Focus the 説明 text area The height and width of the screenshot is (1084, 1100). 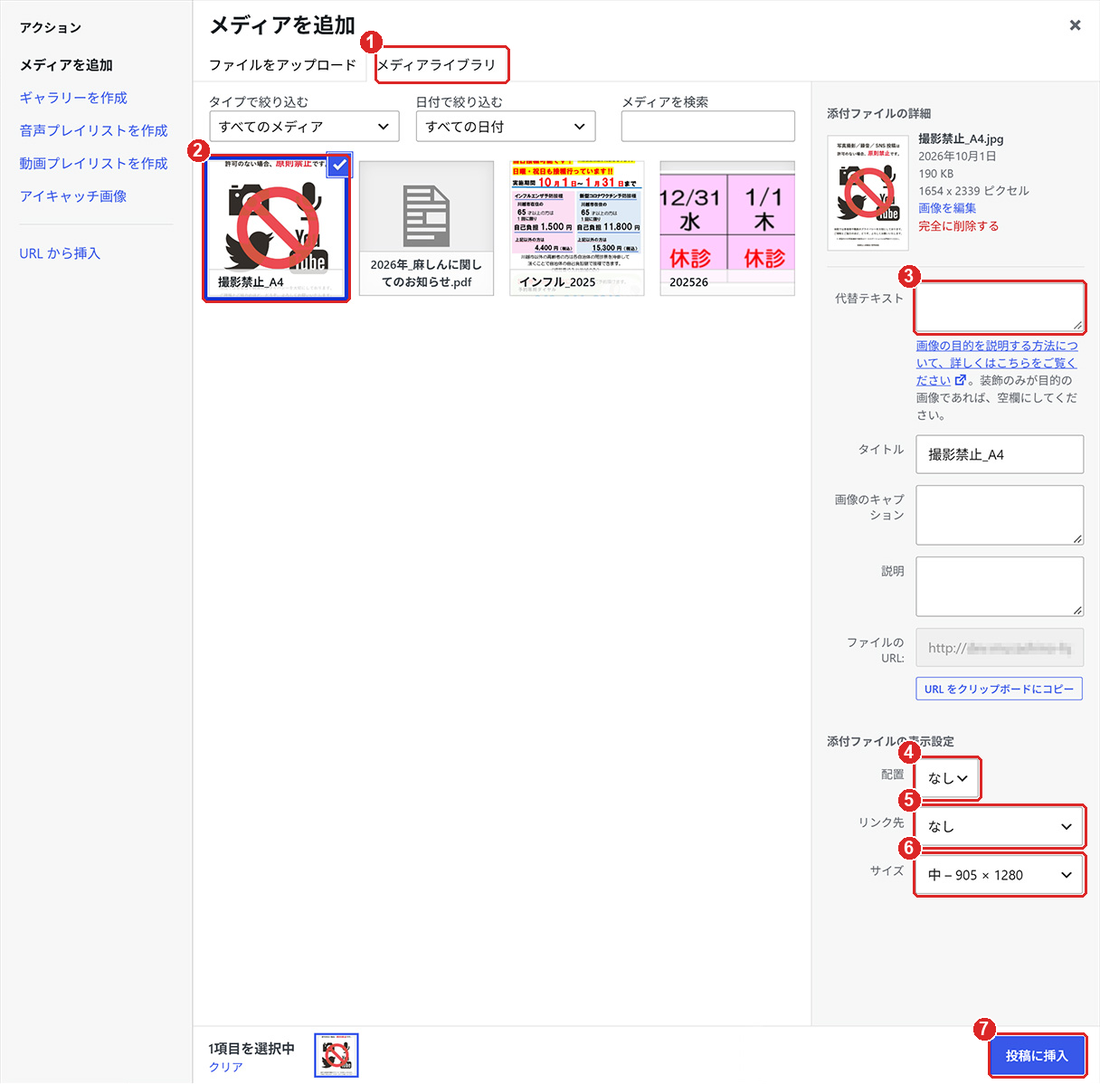[1000, 587]
